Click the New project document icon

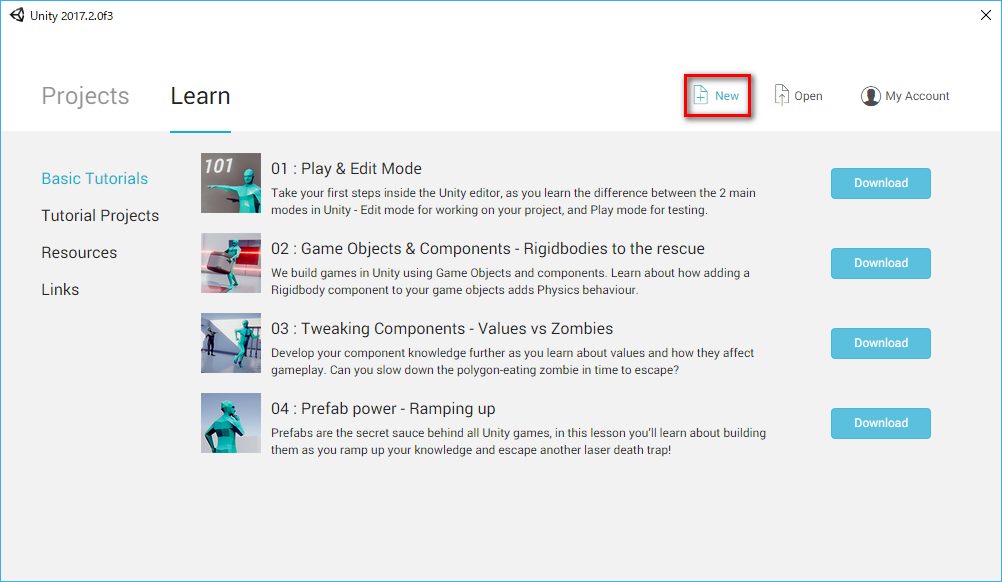point(700,95)
